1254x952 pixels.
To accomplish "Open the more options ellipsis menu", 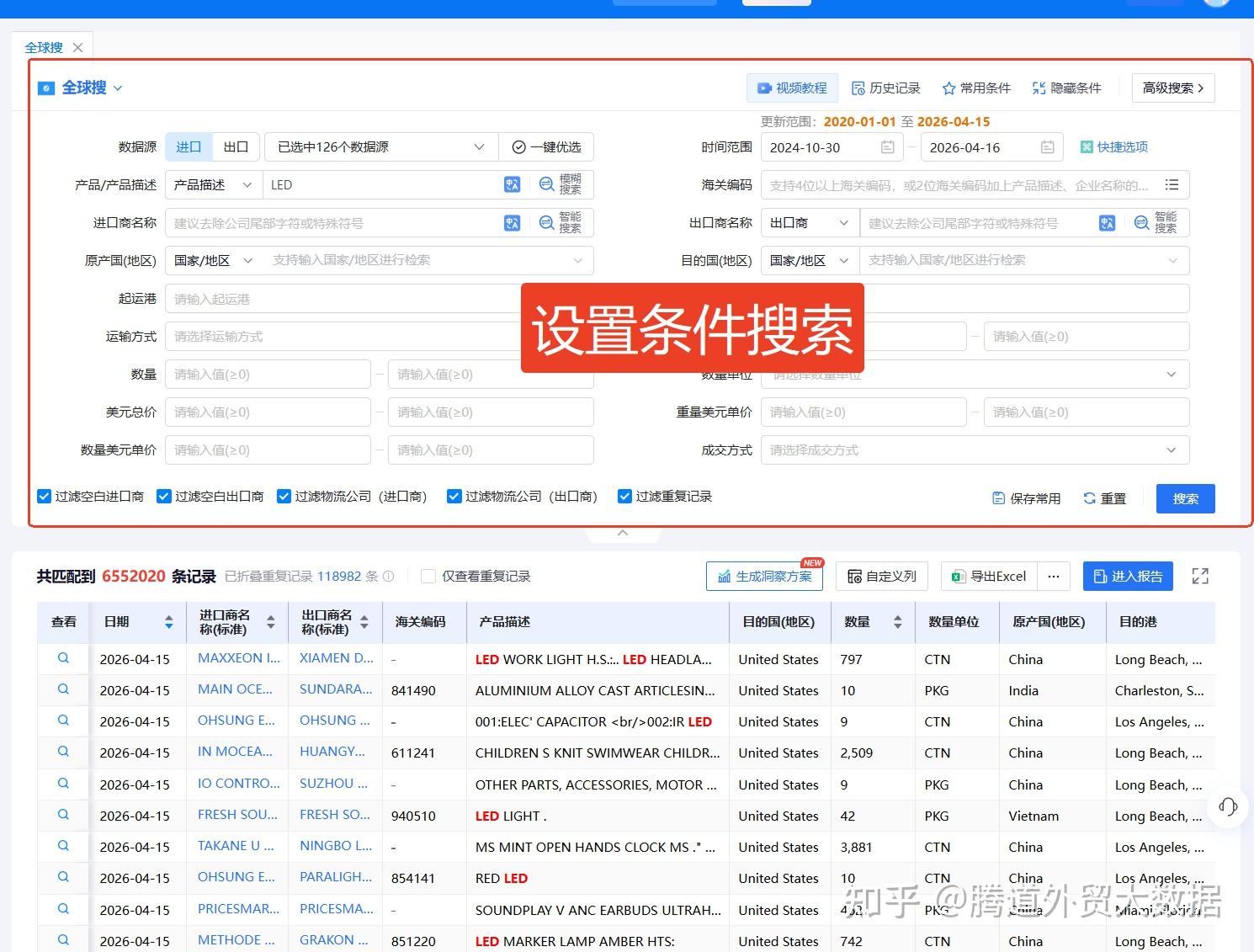I will [1054, 577].
